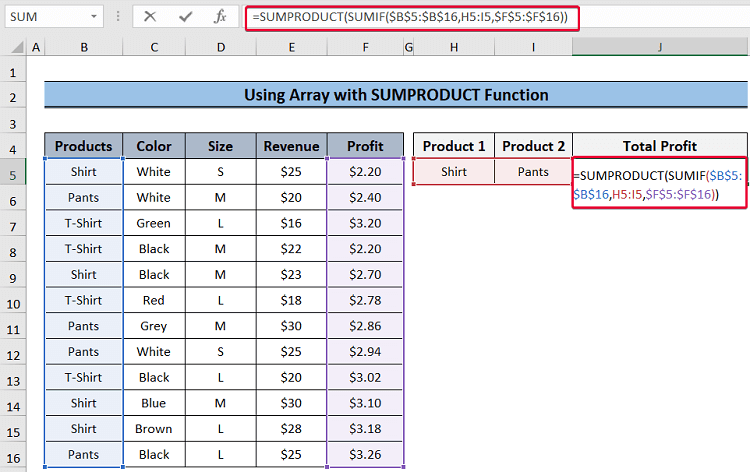
Task: Select column J header
Action: [660, 47]
